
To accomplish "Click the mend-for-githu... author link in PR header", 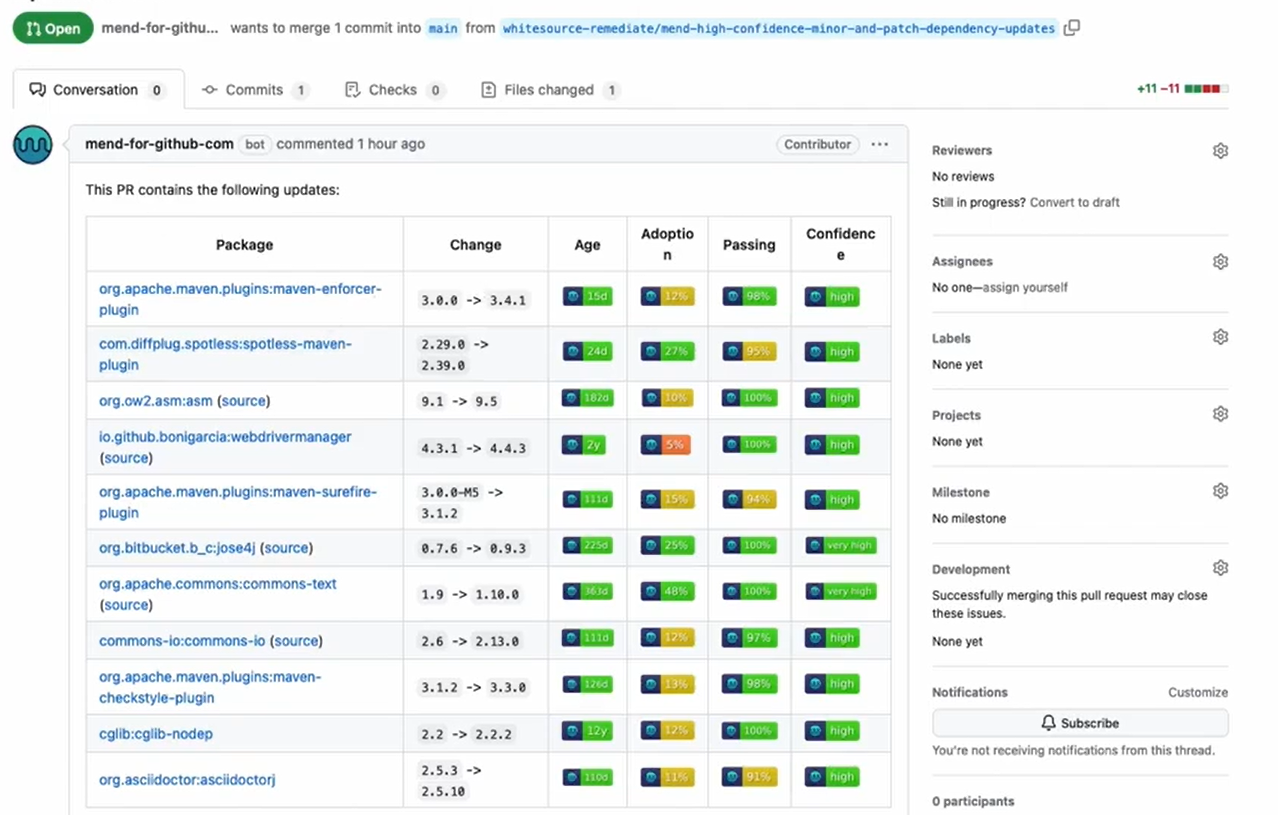I will pyautogui.click(x=160, y=28).
